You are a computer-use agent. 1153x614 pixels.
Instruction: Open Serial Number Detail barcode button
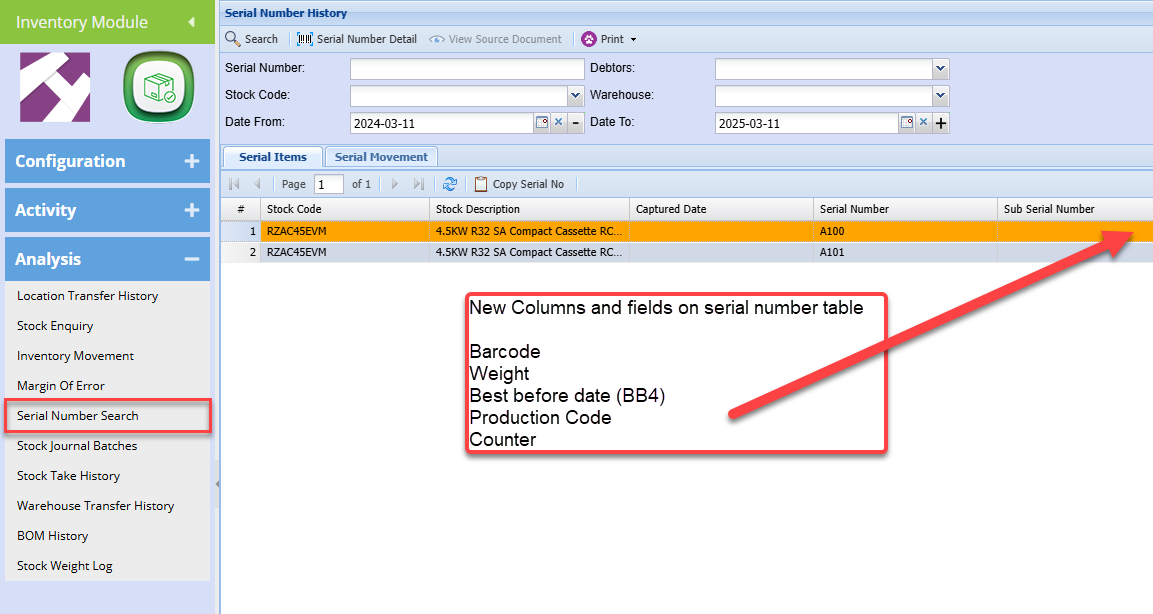tap(357, 39)
